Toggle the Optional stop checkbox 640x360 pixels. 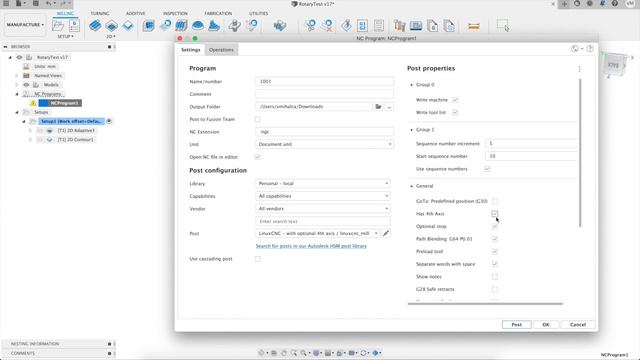click(495, 226)
